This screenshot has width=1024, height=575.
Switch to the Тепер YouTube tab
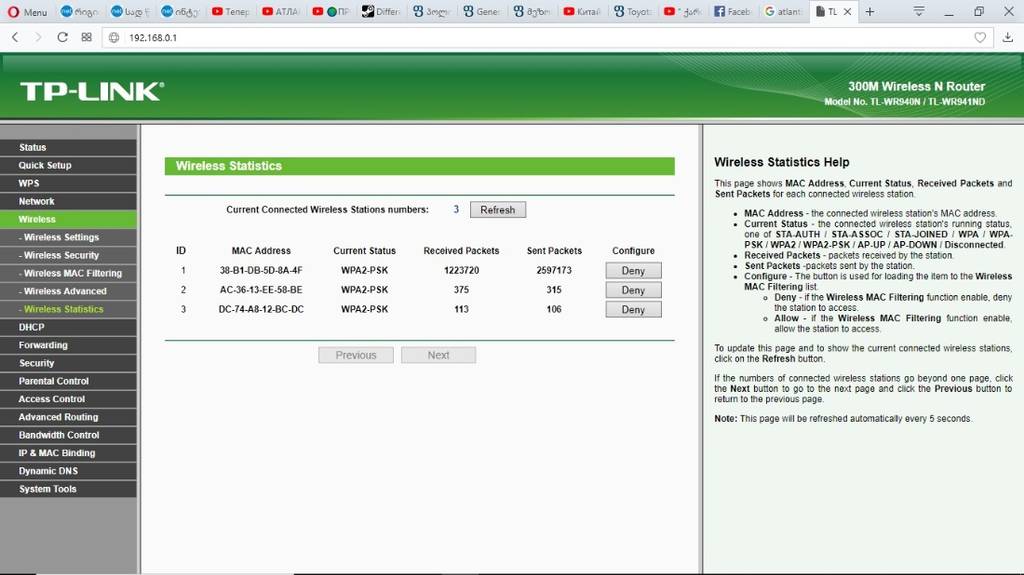point(231,11)
